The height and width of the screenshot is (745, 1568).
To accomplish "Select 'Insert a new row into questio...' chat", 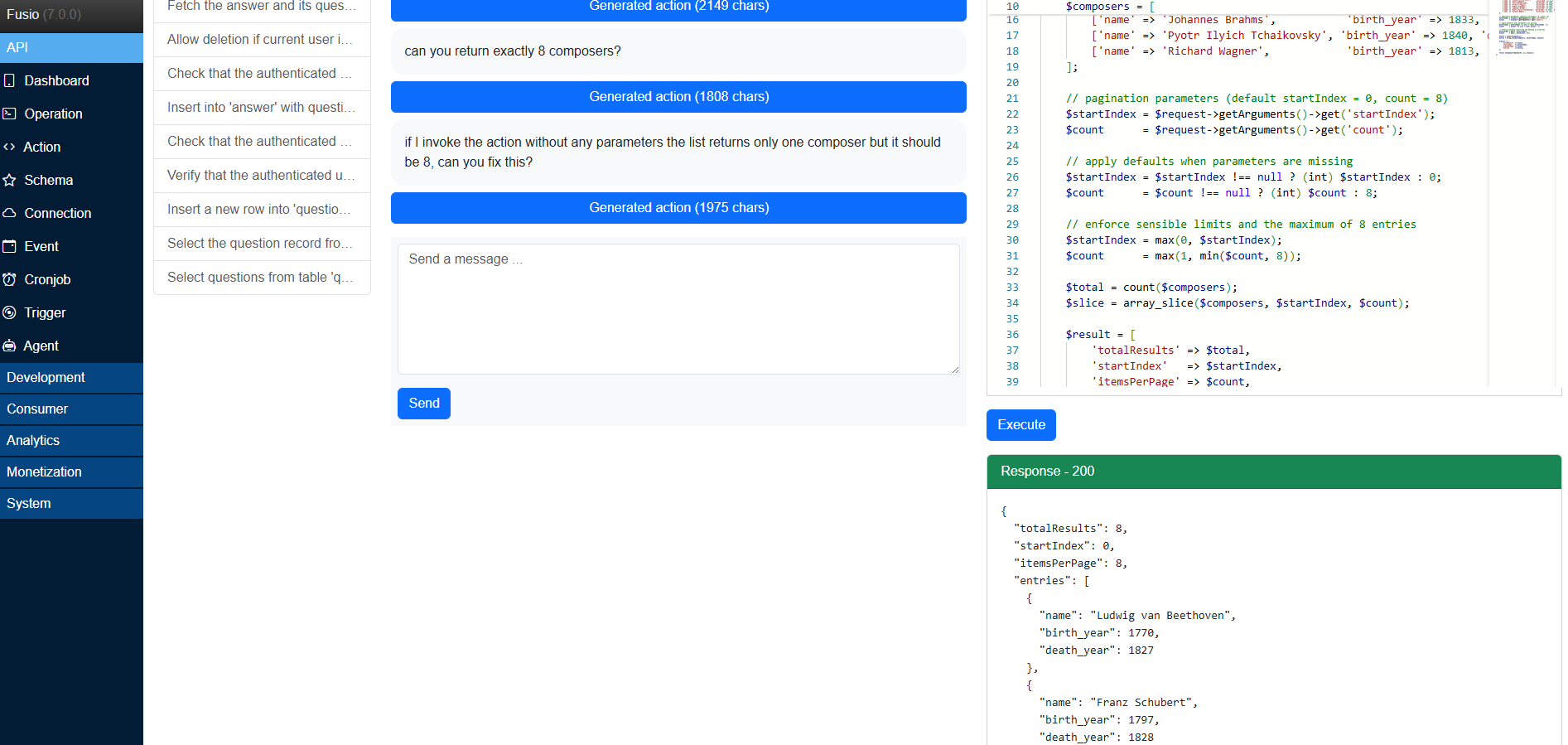I will point(261,209).
